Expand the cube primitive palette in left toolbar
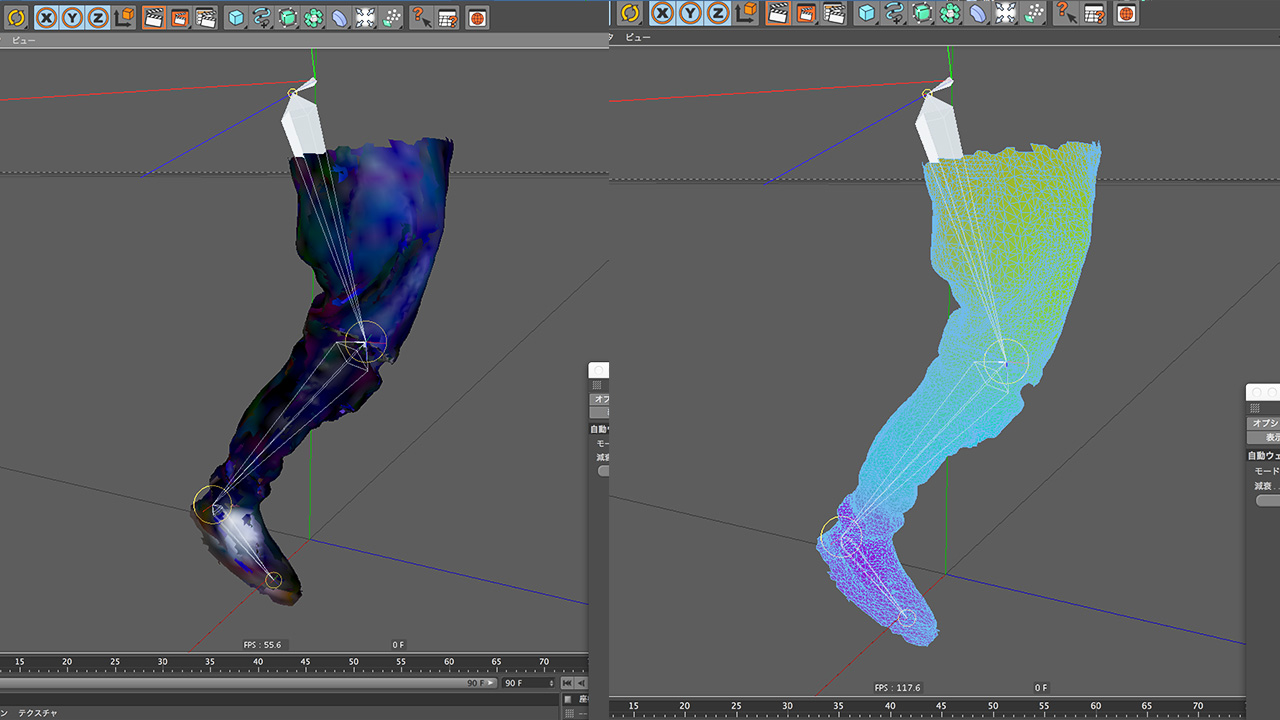1280x720 pixels. tap(236, 17)
